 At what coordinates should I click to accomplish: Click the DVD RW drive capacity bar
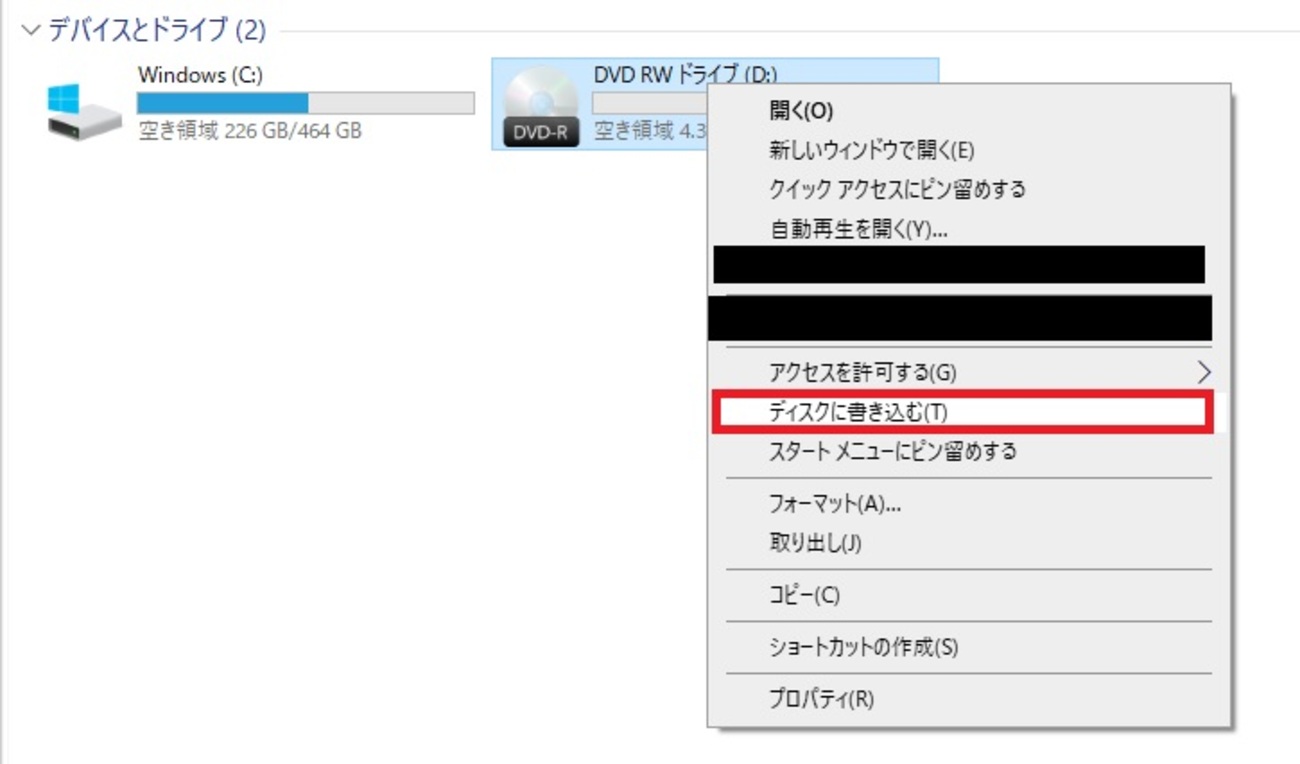pyautogui.click(x=649, y=103)
